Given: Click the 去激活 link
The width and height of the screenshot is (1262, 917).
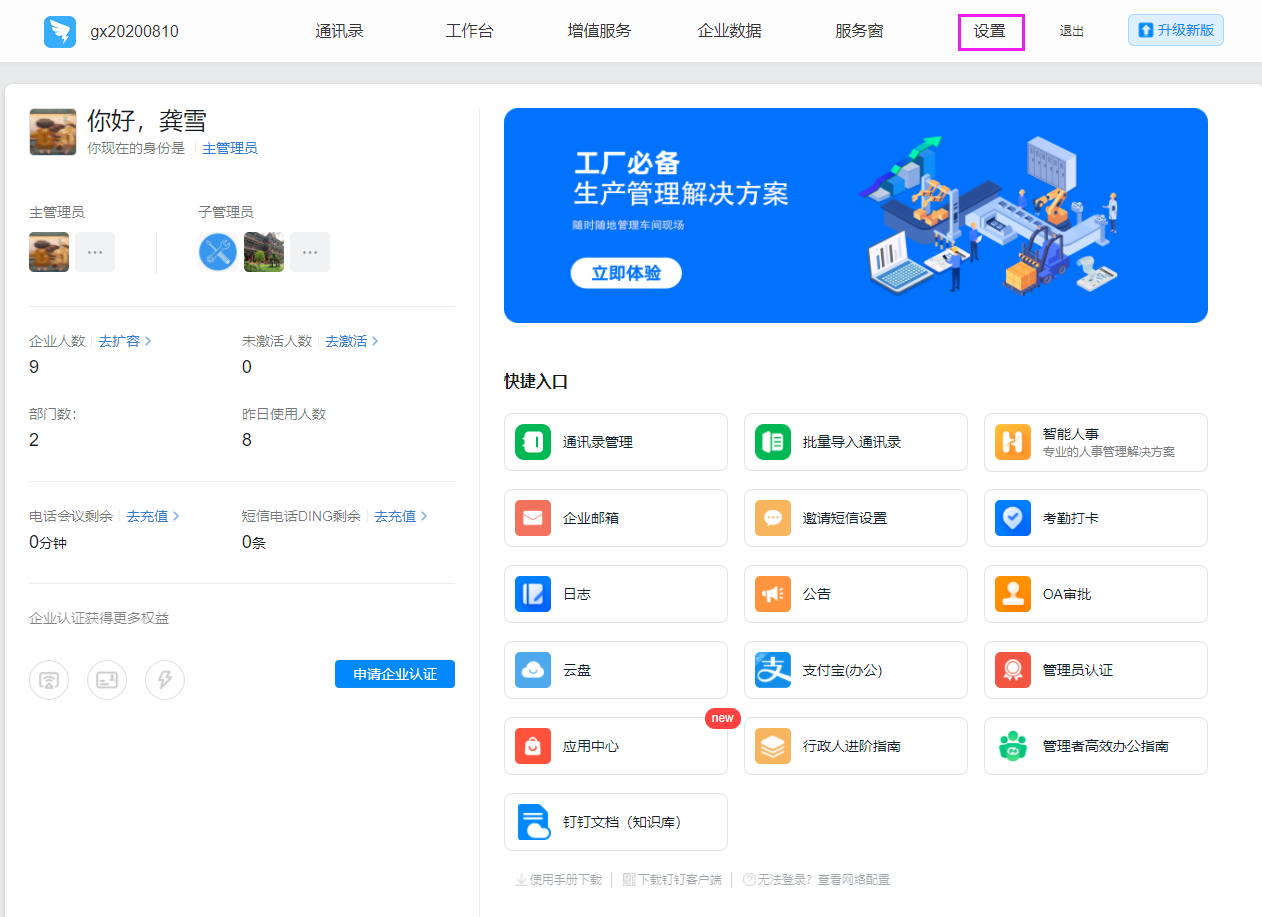Looking at the screenshot, I should pos(346,341).
